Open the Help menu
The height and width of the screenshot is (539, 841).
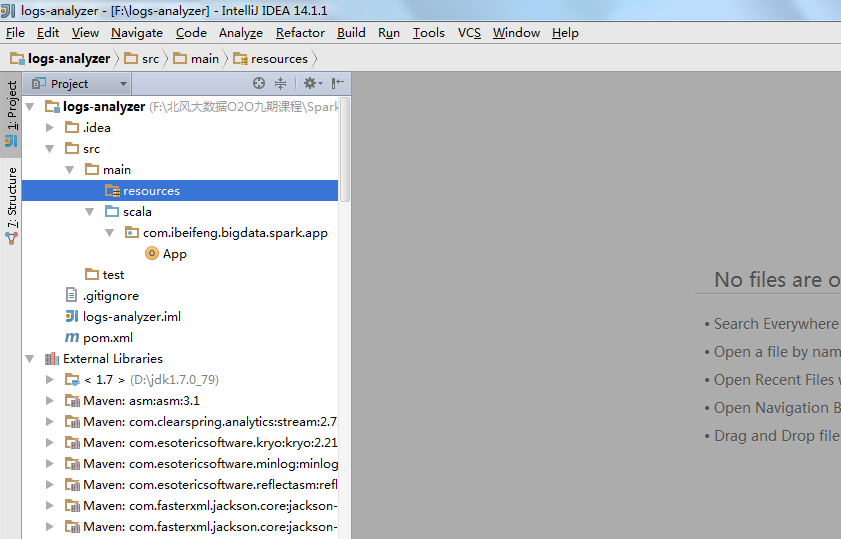coord(565,33)
